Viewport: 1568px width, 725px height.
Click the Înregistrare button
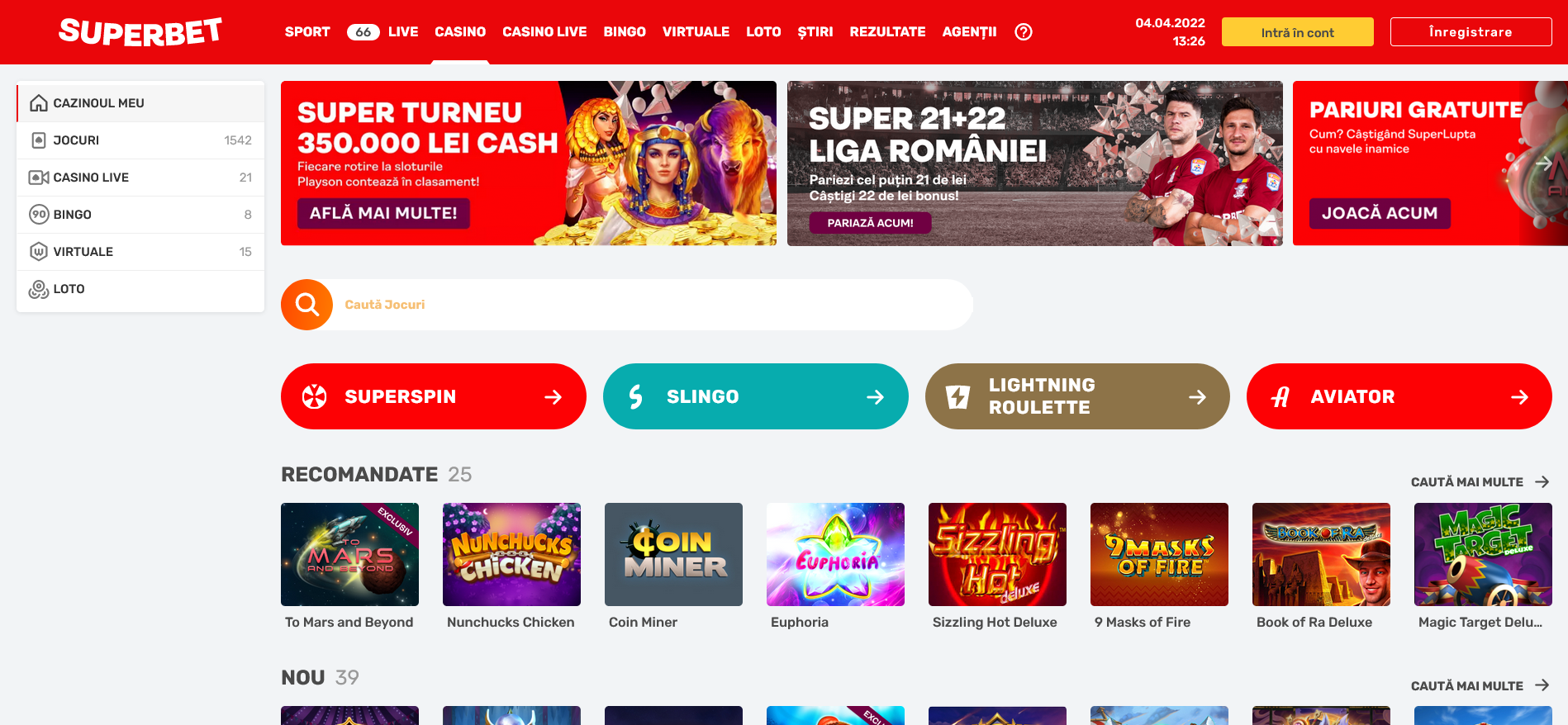(1471, 32)
